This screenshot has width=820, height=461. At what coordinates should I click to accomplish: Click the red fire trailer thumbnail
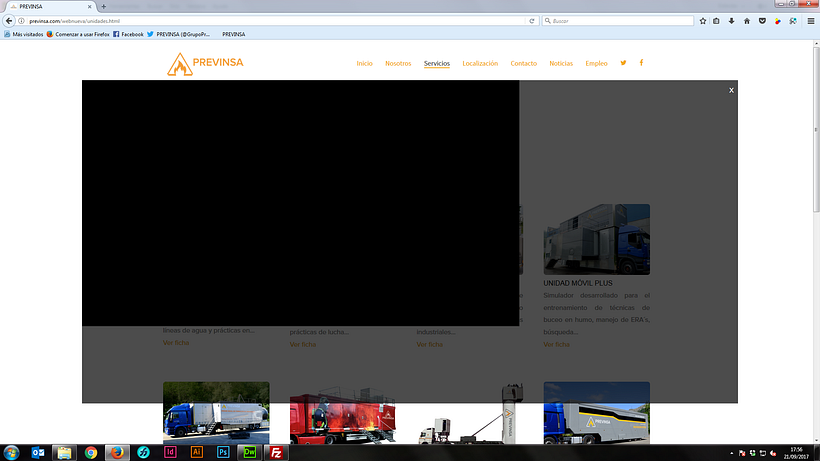343,416
